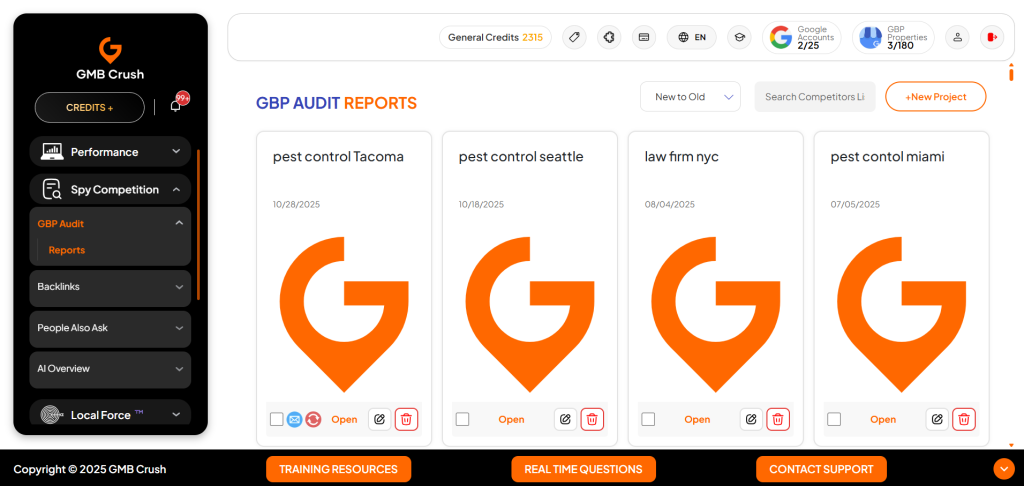Viewport: 1024px width, 486px height.
Task: Select the Reports menu item
Action: pyautogui.click(x=67, y=250)
